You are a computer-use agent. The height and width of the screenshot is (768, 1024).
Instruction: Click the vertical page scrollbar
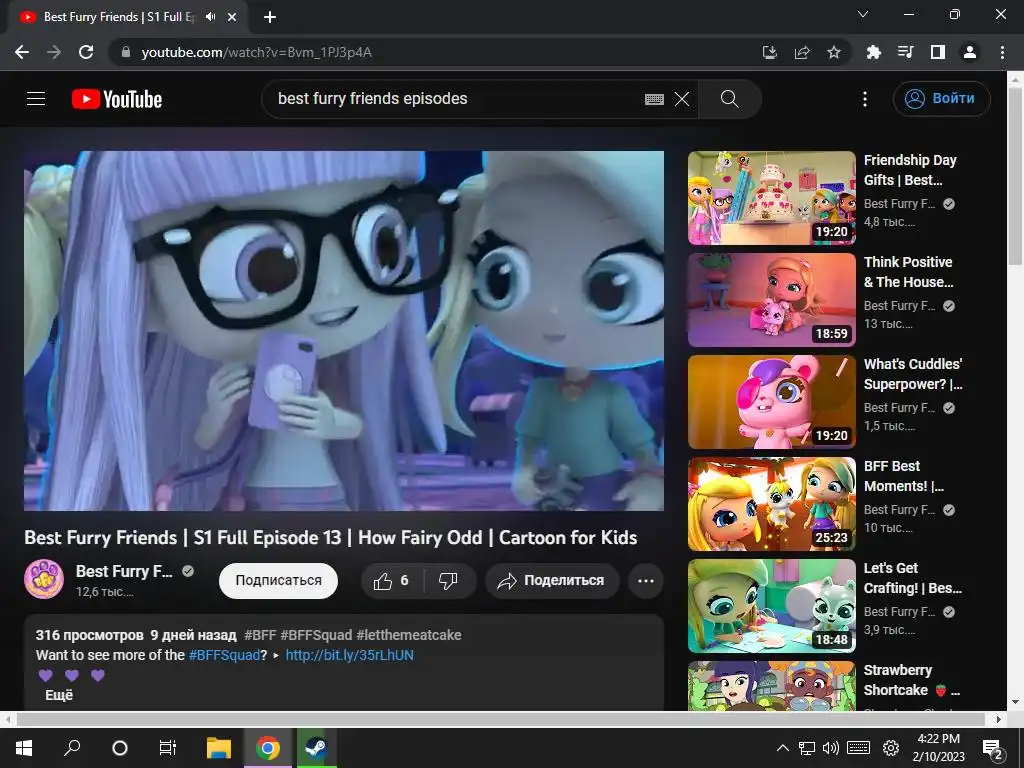pyautogui.click(x=1015, y=176)
